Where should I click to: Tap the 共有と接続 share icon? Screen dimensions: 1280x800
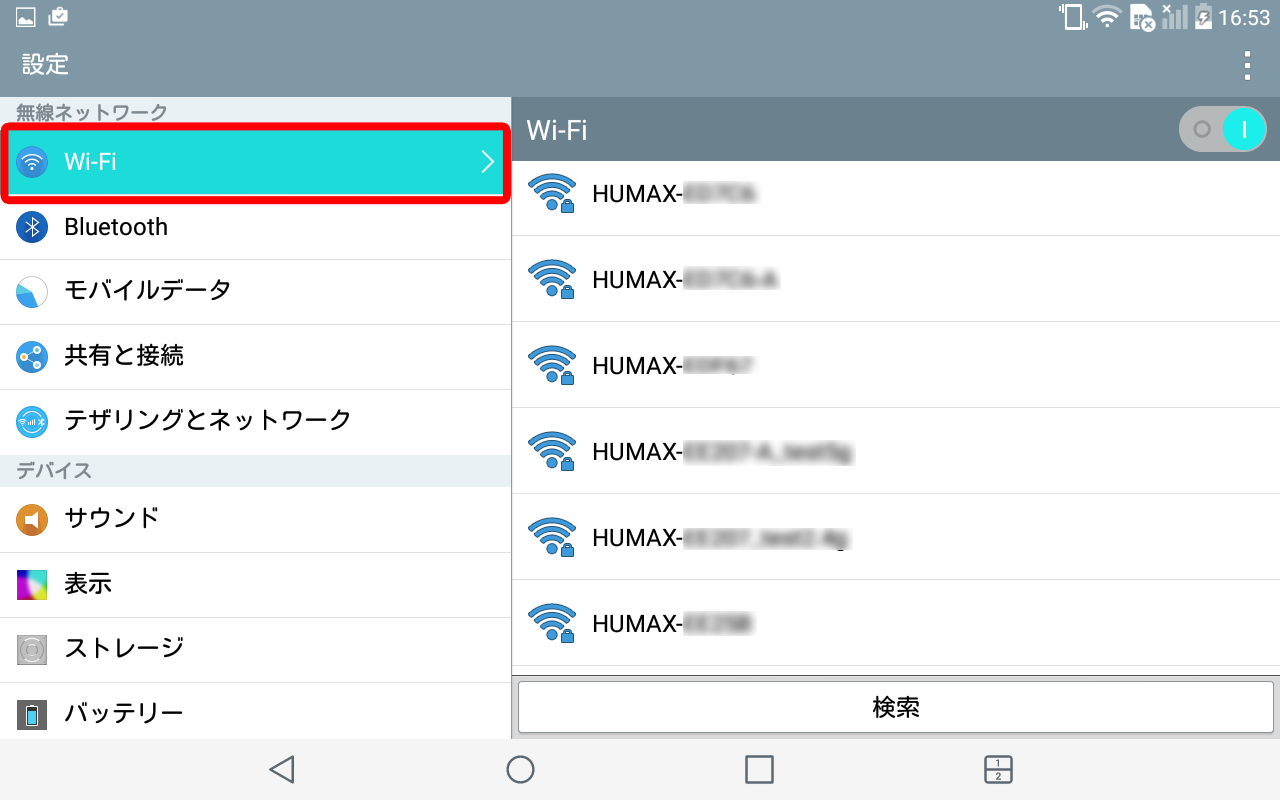click(x=32, y=356)
